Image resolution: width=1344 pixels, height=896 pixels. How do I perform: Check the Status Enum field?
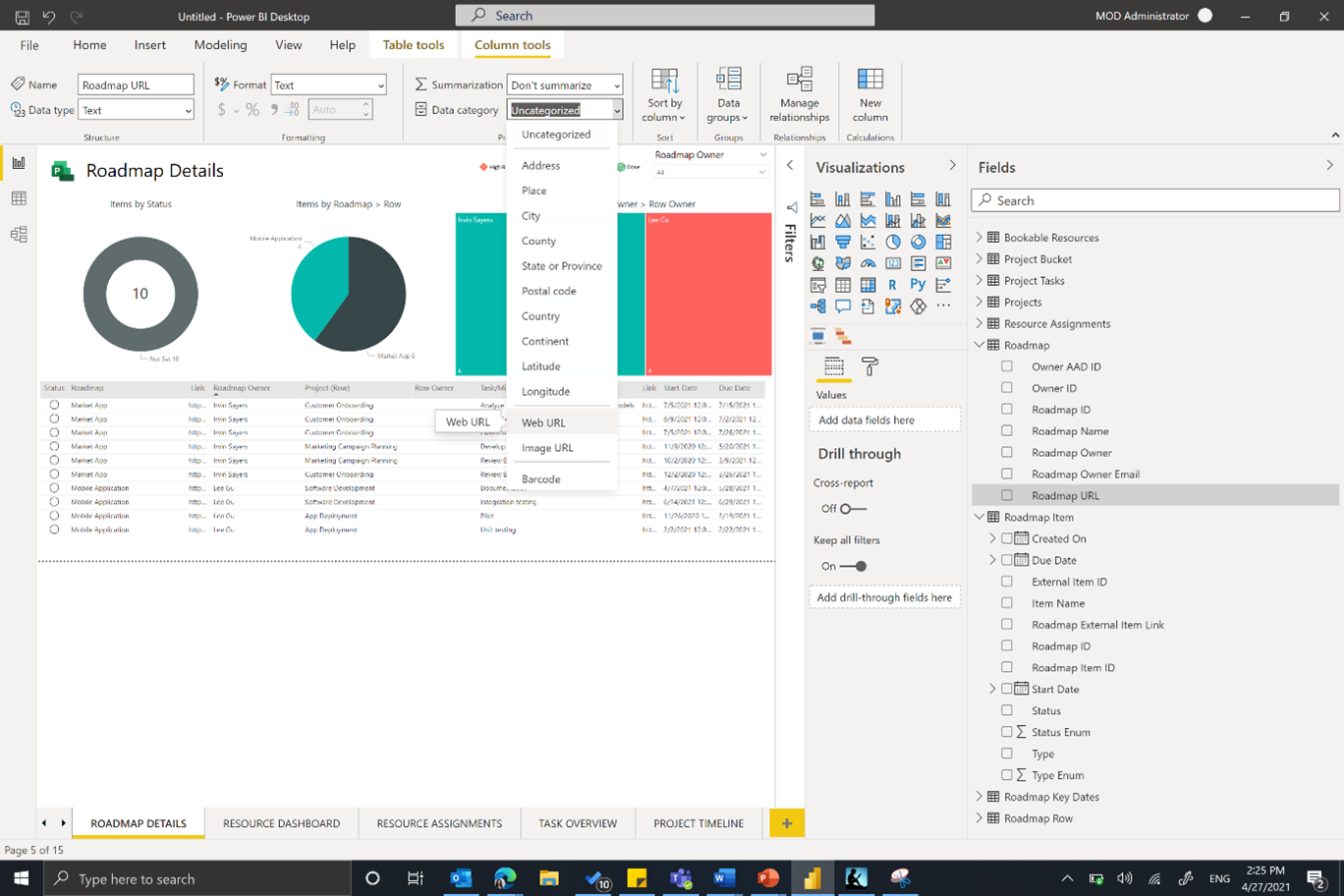coord(1007,732)
